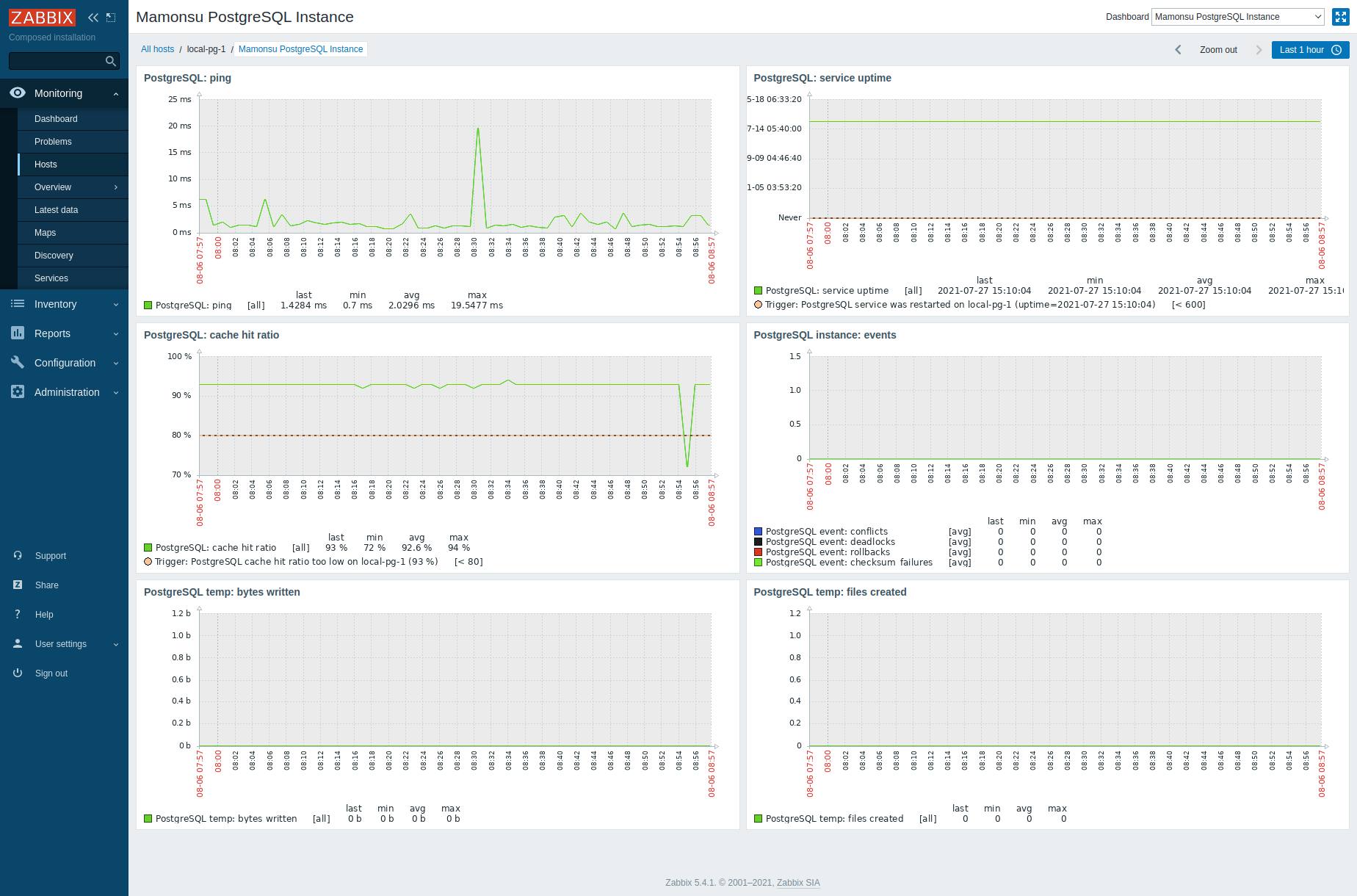Click the Share link in sidebar
The height and width of the screenshot is (896, 1357).
(x=47, y=585)
